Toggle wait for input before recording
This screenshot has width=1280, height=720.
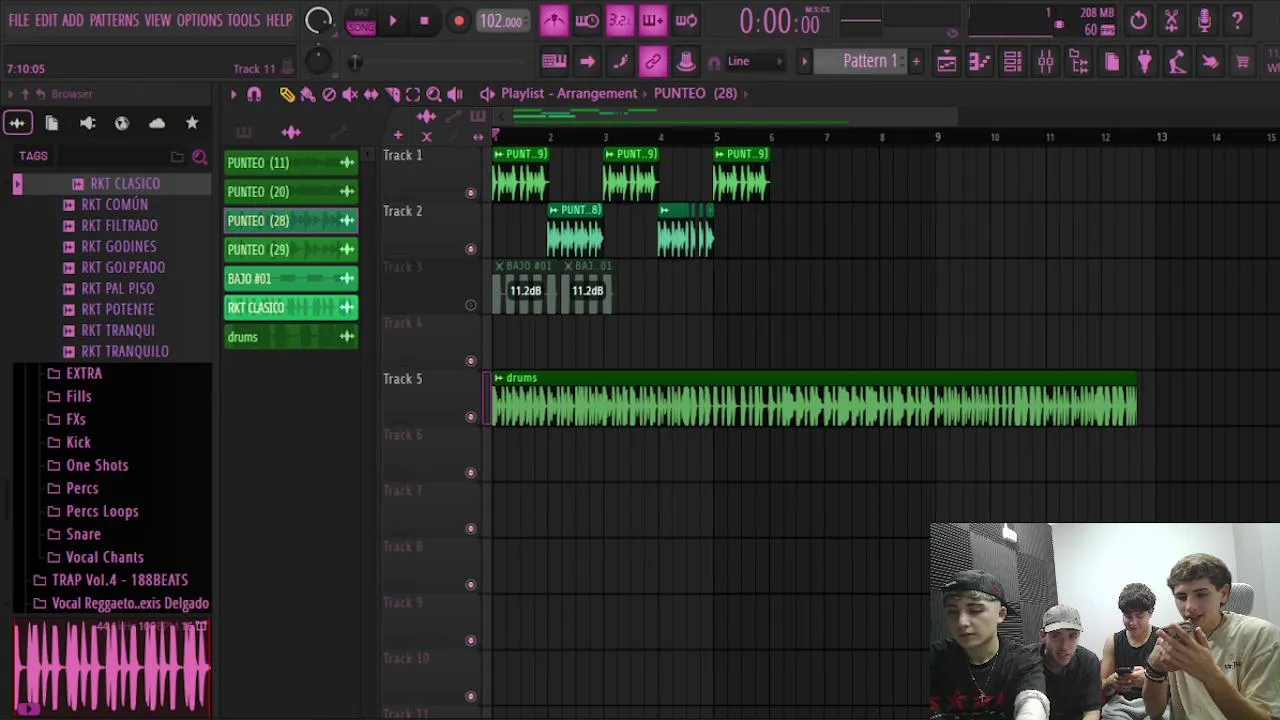pos(587,20)
